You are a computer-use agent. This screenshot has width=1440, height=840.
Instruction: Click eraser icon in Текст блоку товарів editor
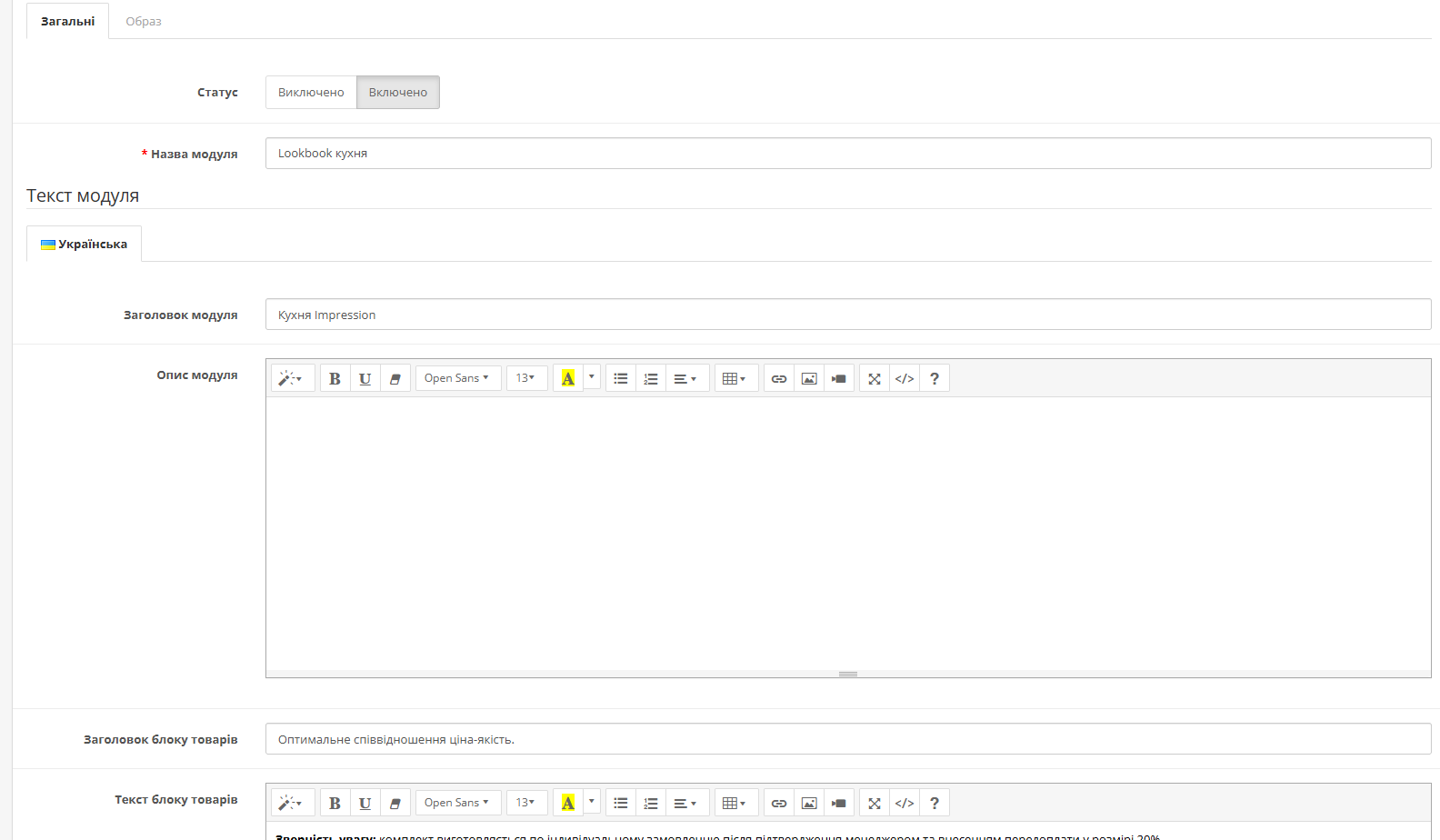(x=395, y=803)
